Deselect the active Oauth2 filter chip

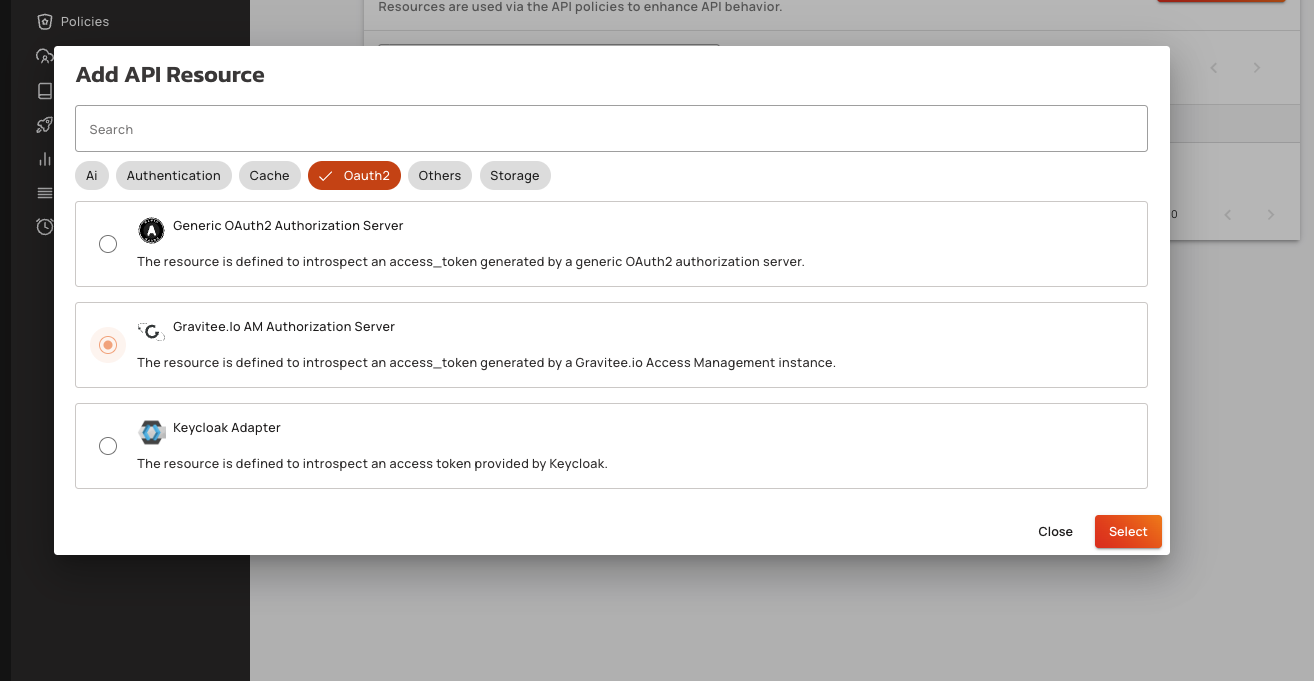pos(354,176)
